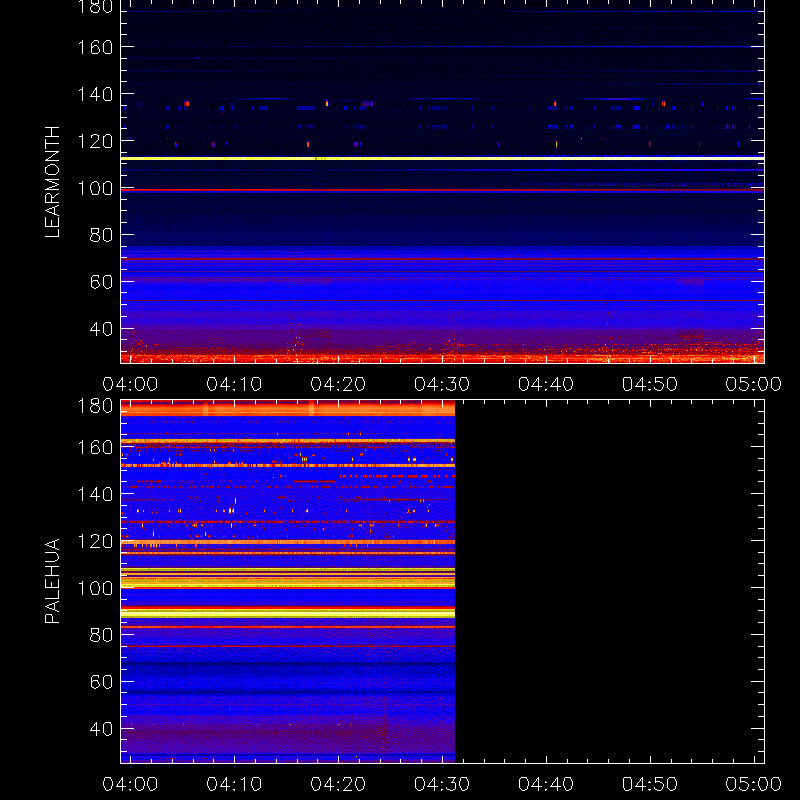The height and width of the screenshot is (800, 800).
Task: Click the 04:00 time label under Learmonth plot
Action: (x=130, y=384)
